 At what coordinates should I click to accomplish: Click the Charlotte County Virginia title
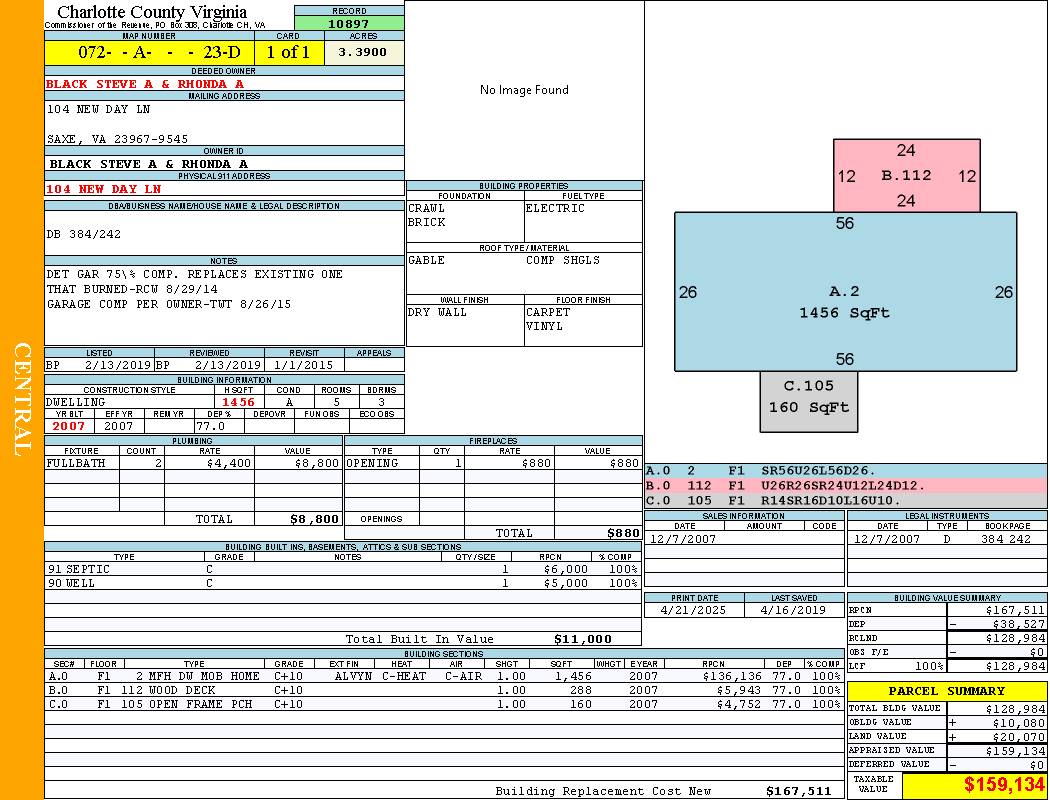(152, 12)
